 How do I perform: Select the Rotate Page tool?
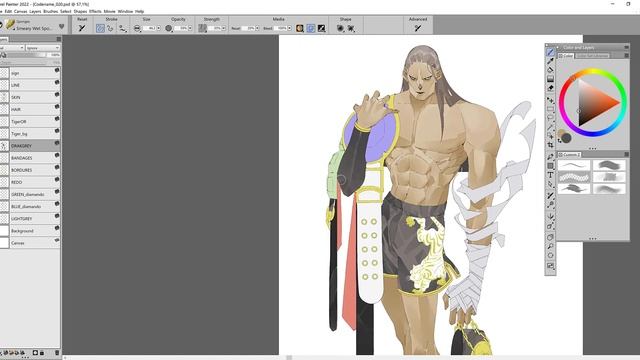550,256
